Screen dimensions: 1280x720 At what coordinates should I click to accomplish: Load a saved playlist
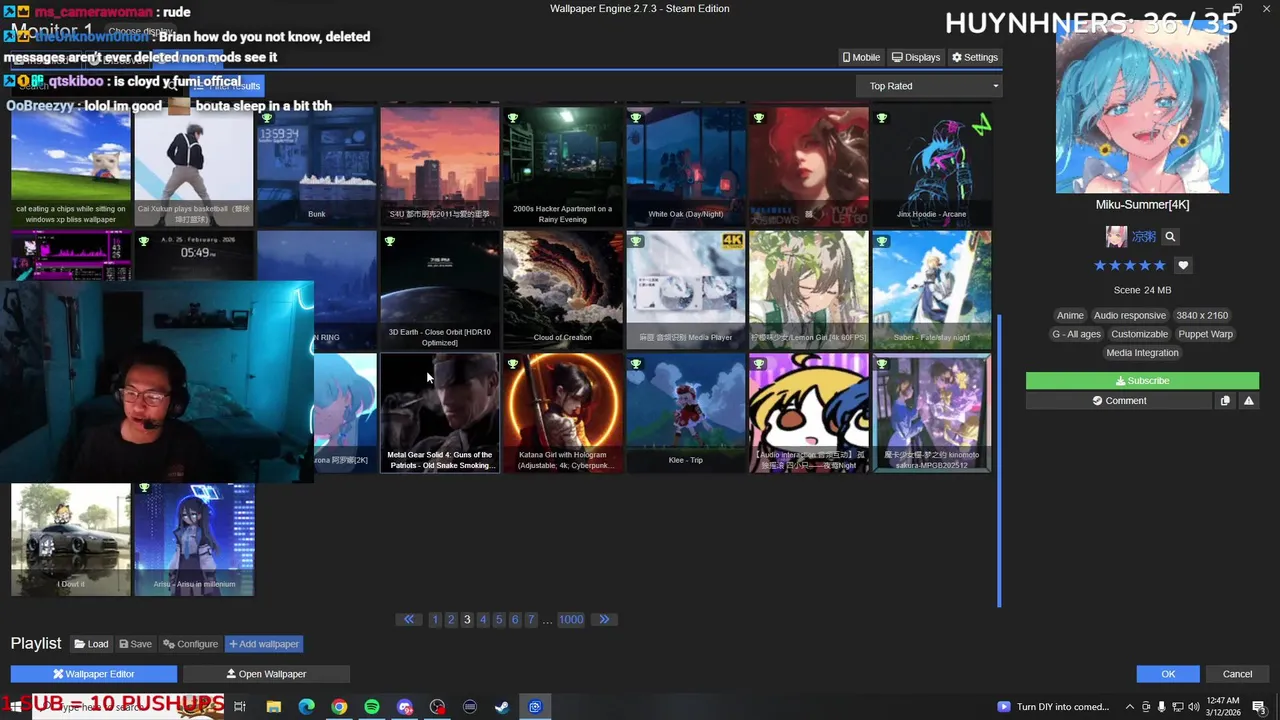[90, 644]
